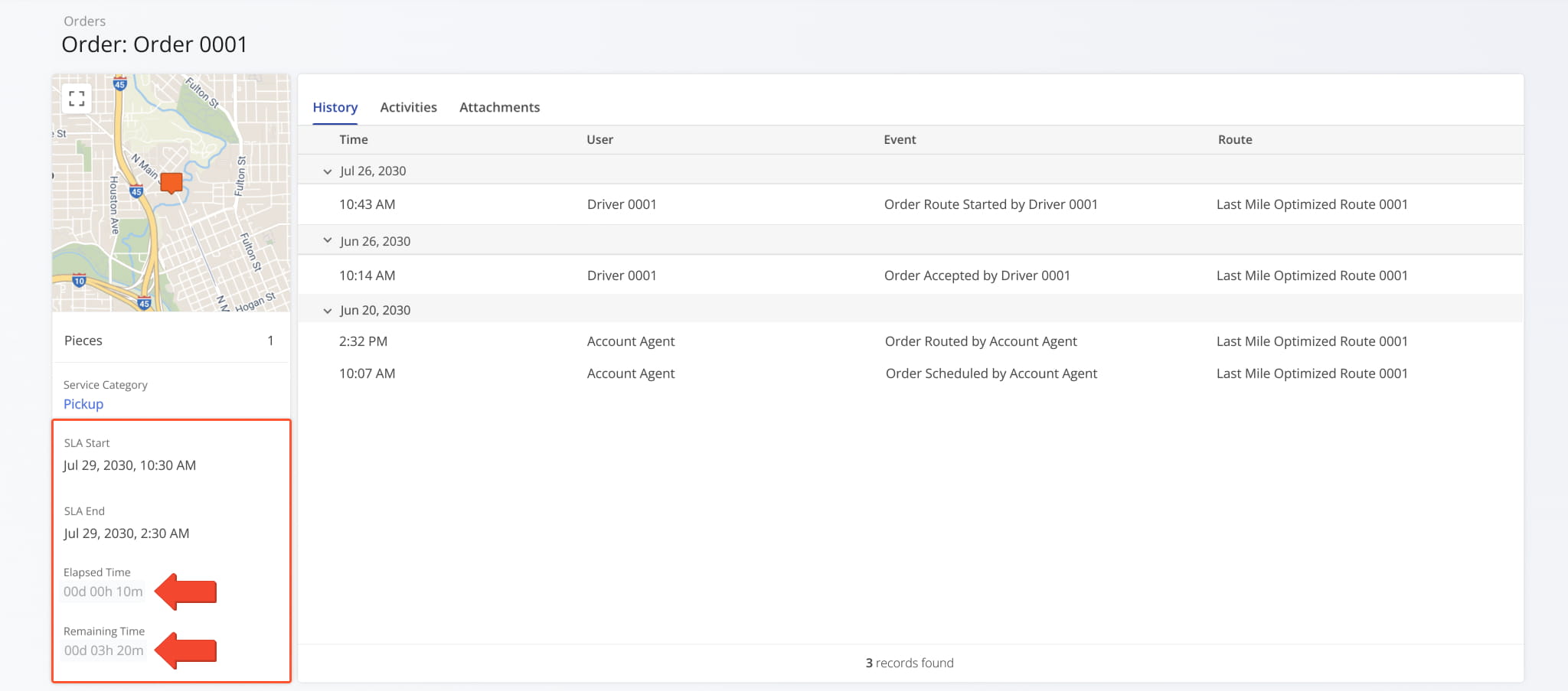Click the User column header
The width and height of the screenshot is (1568, 691).
[x=599, y=139]
